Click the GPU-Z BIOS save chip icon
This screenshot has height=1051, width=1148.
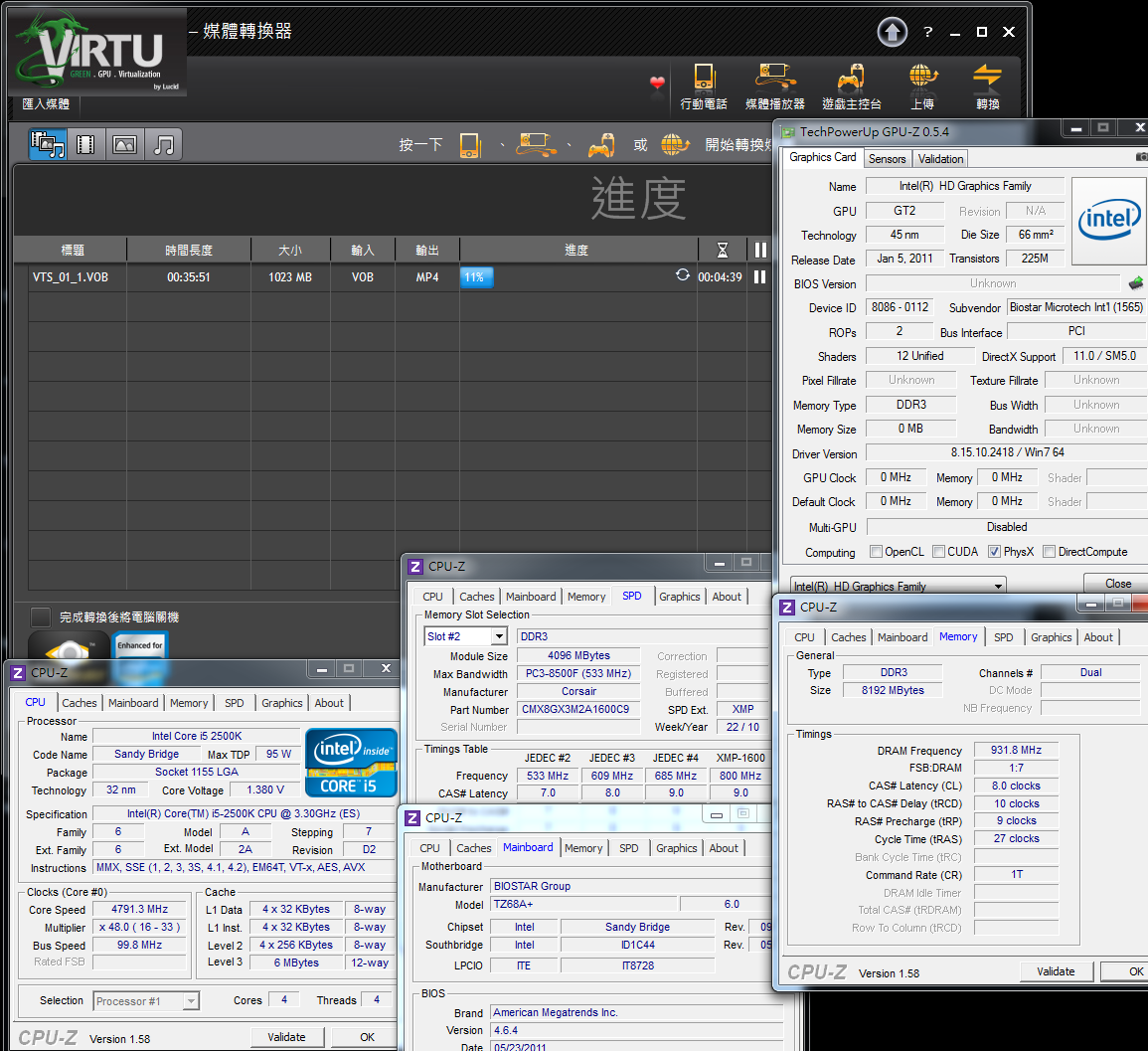tap(1135, 282)
